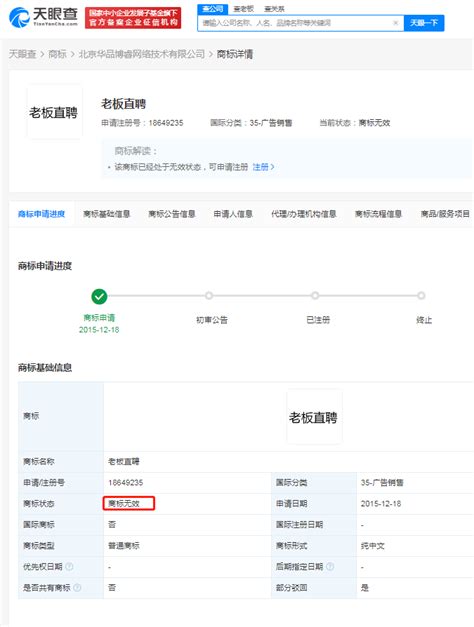This screenshot has width=474, height=627.
Task: Open the 商标公告信息 tab
Action: click(172, 214)
